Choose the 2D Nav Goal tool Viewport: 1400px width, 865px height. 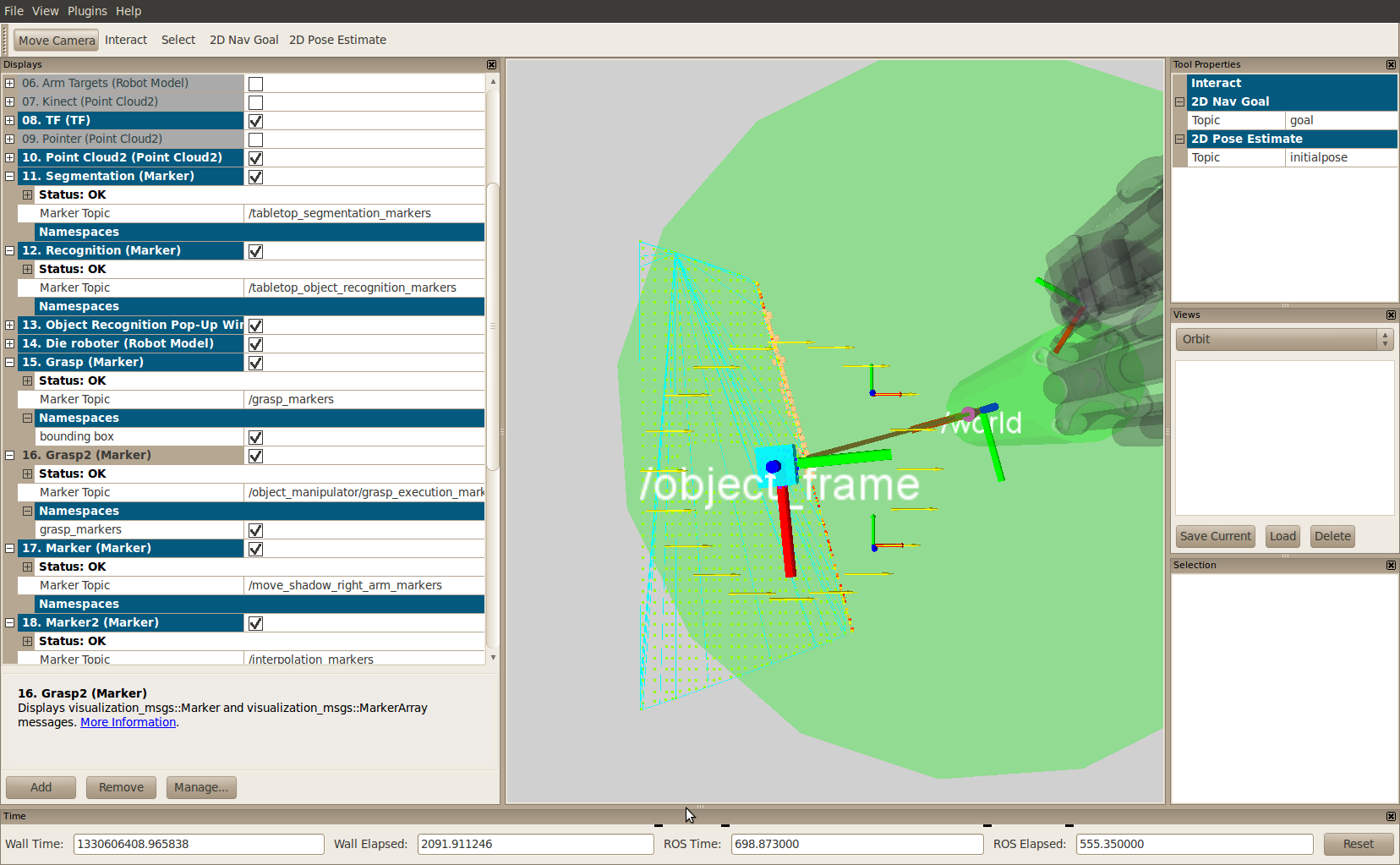click(243, 40)
